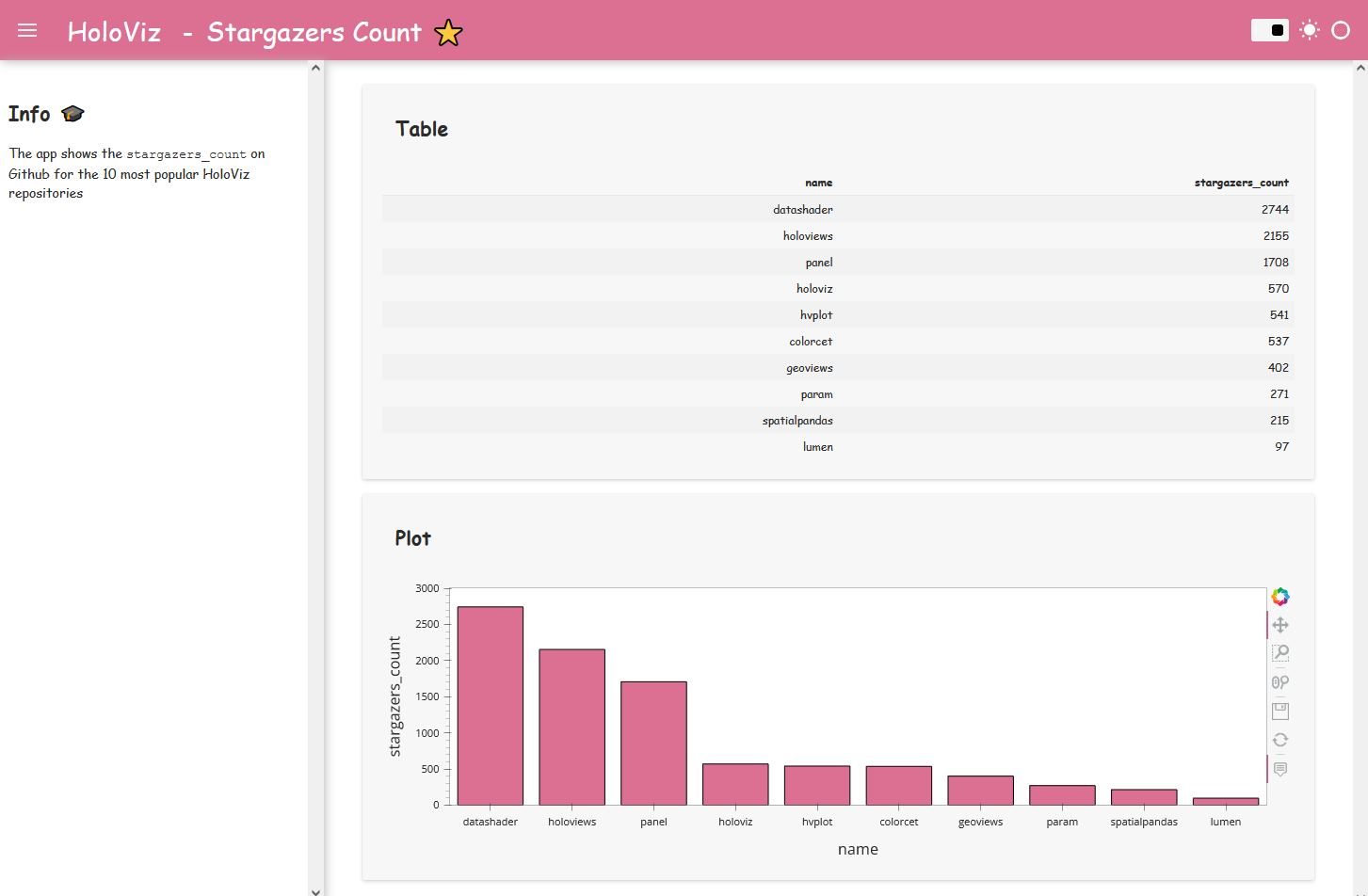Click the stargazers_count code text in sidebar
1368x896 pixels.
[186, 154]
